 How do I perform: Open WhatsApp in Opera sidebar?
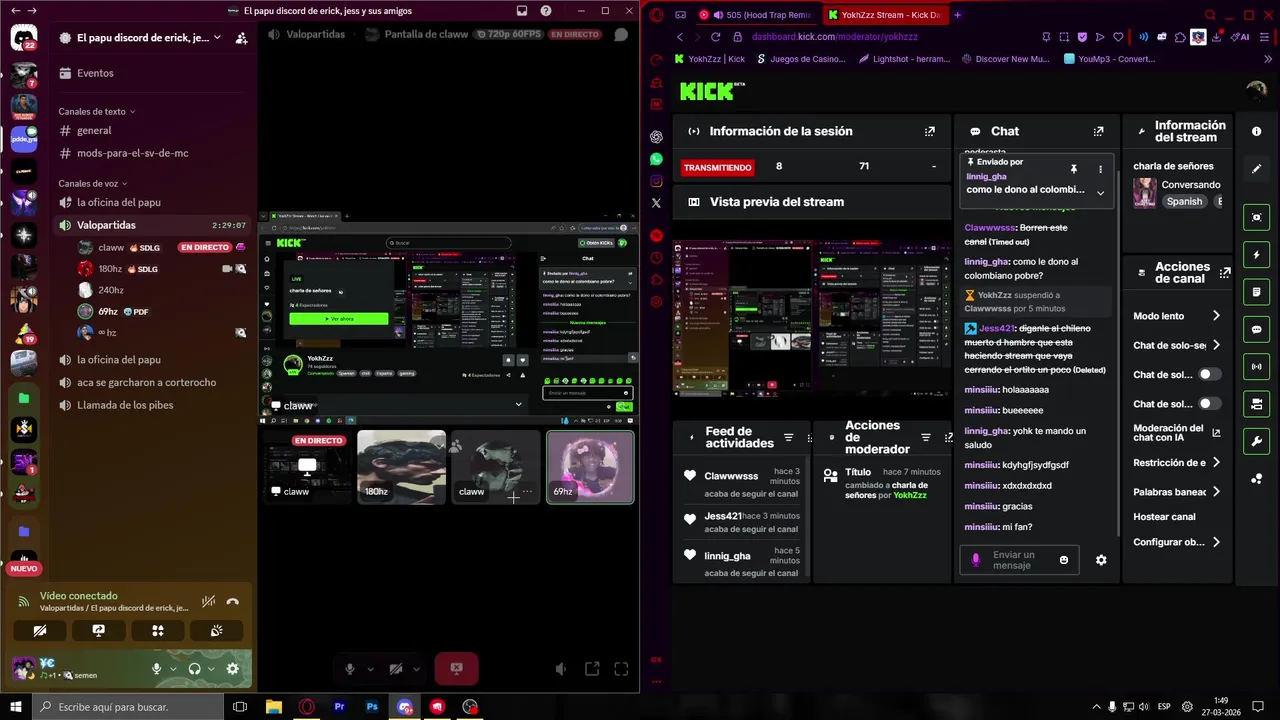click(656, 159)
